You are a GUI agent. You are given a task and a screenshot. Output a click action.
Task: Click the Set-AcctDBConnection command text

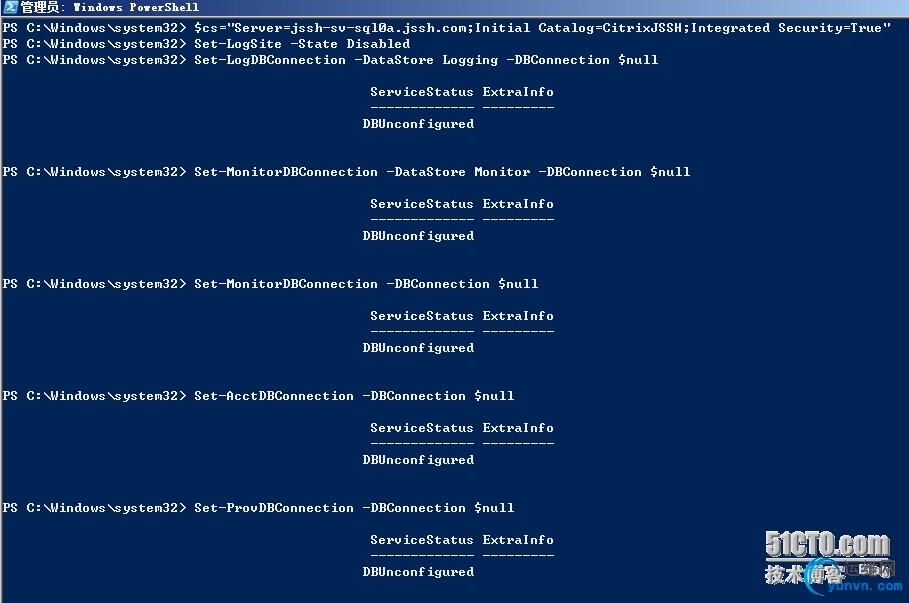coord(274,396)
